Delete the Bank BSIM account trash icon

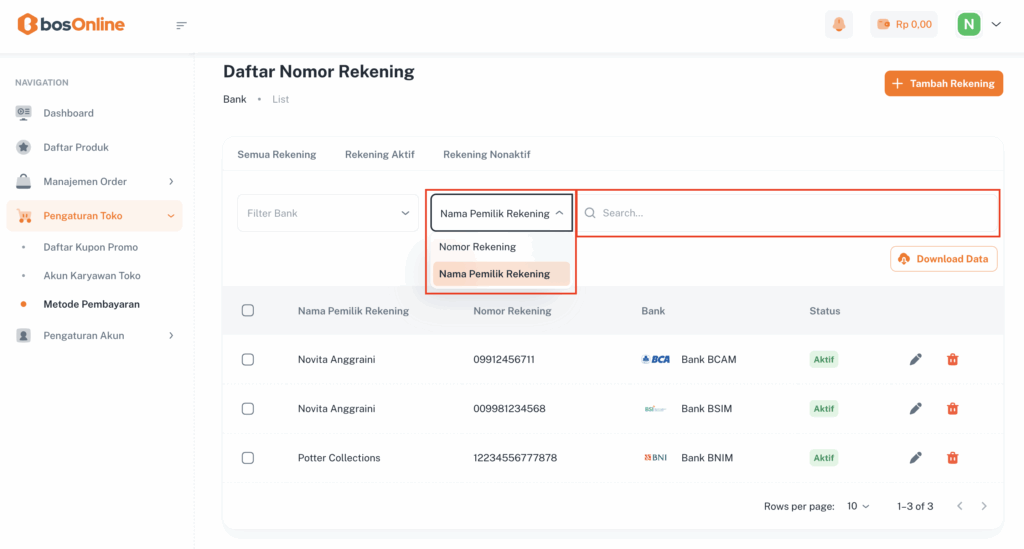tap(952, 408)
